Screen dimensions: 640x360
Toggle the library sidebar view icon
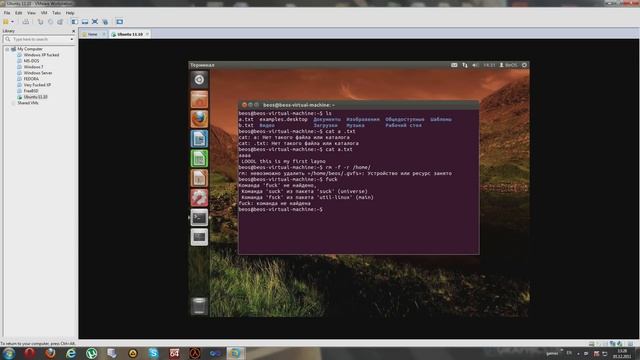pyautogui.click(x=74, y=22)
